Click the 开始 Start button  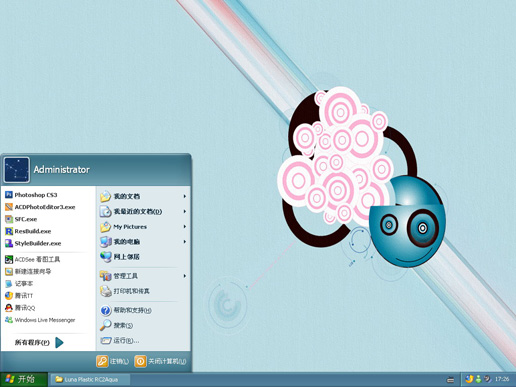pos(23,379)
